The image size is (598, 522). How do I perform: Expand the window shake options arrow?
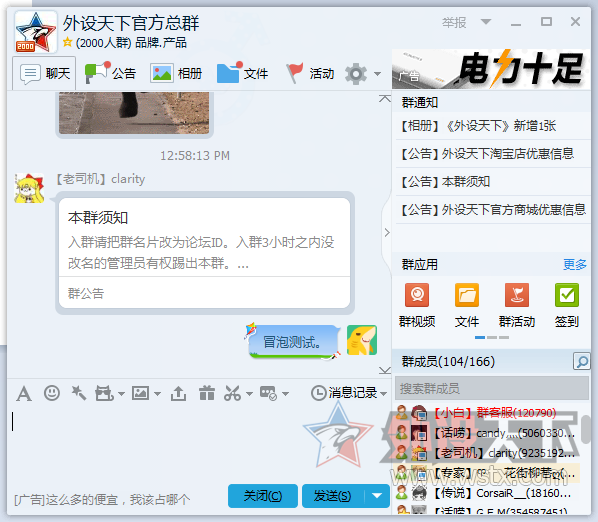pyautogui.click(x=121, y=394)
